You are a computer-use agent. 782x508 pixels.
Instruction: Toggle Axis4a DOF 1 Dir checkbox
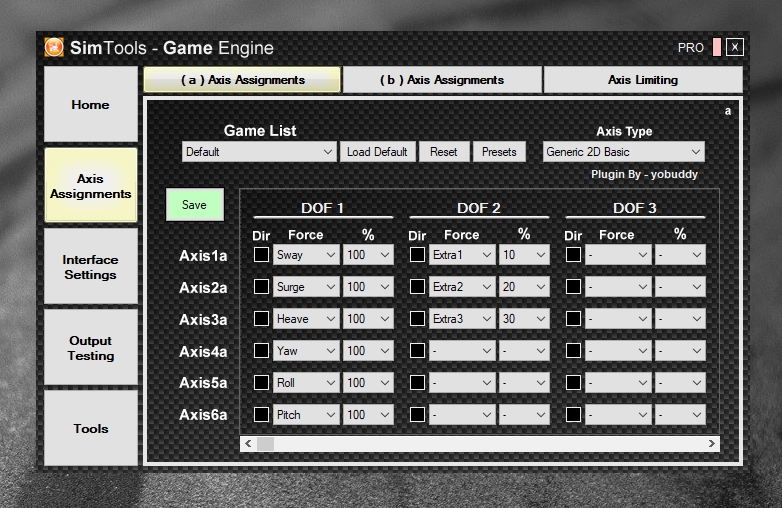click(261, 350)
